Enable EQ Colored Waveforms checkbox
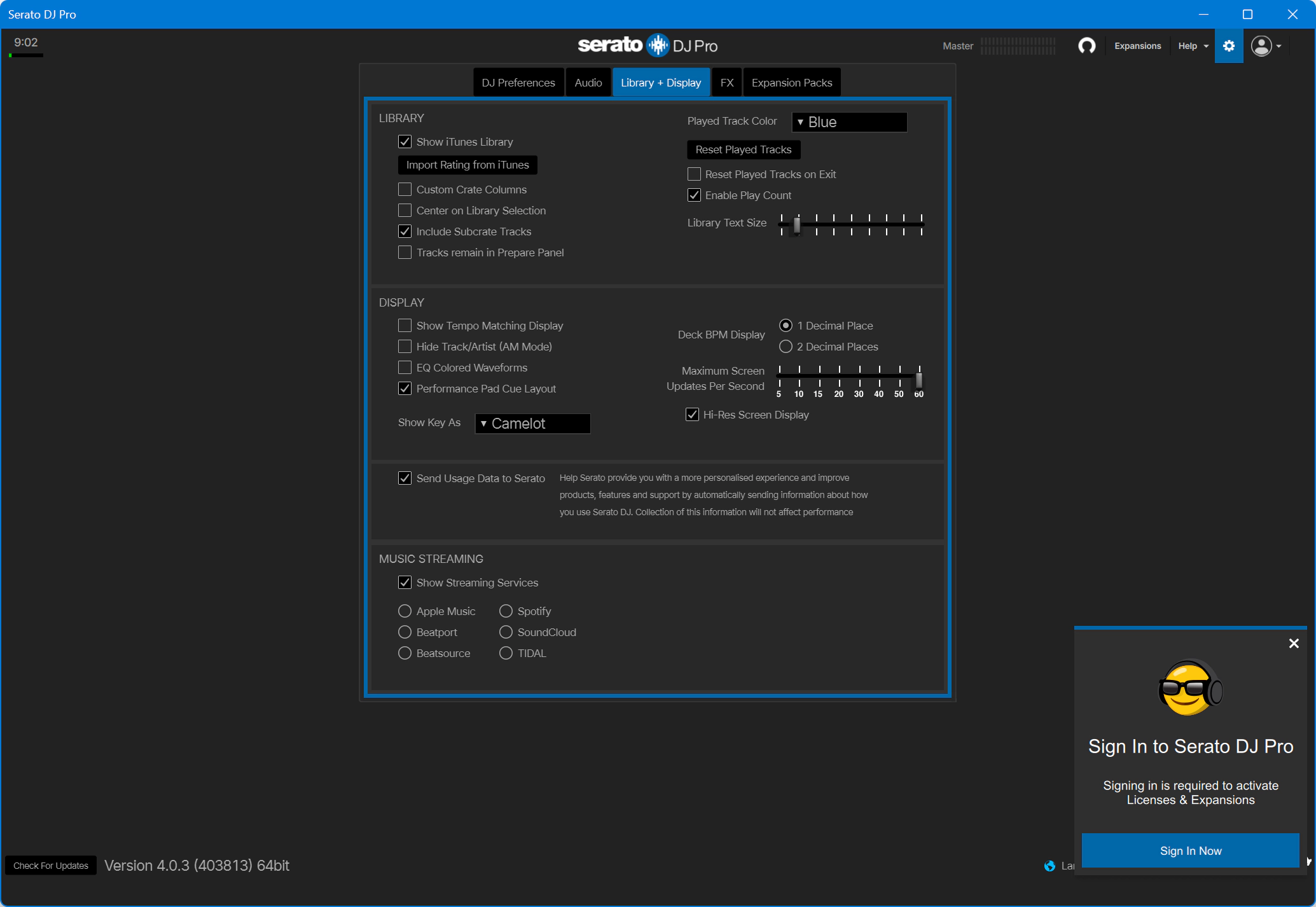The width and height of the screenshot is (1316, 907). pos(405,368)
